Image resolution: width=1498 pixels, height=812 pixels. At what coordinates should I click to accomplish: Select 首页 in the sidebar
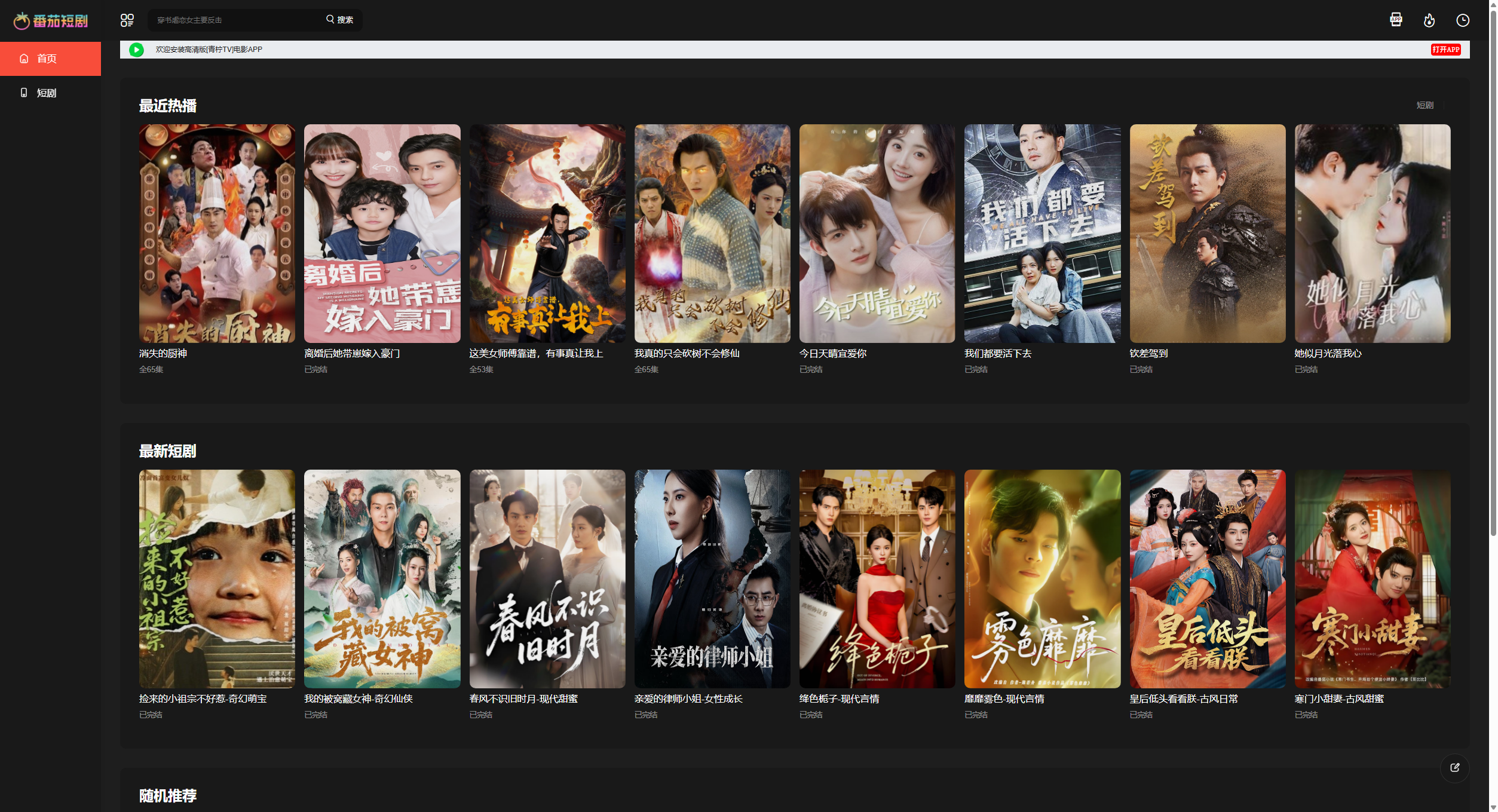[50, 59]
